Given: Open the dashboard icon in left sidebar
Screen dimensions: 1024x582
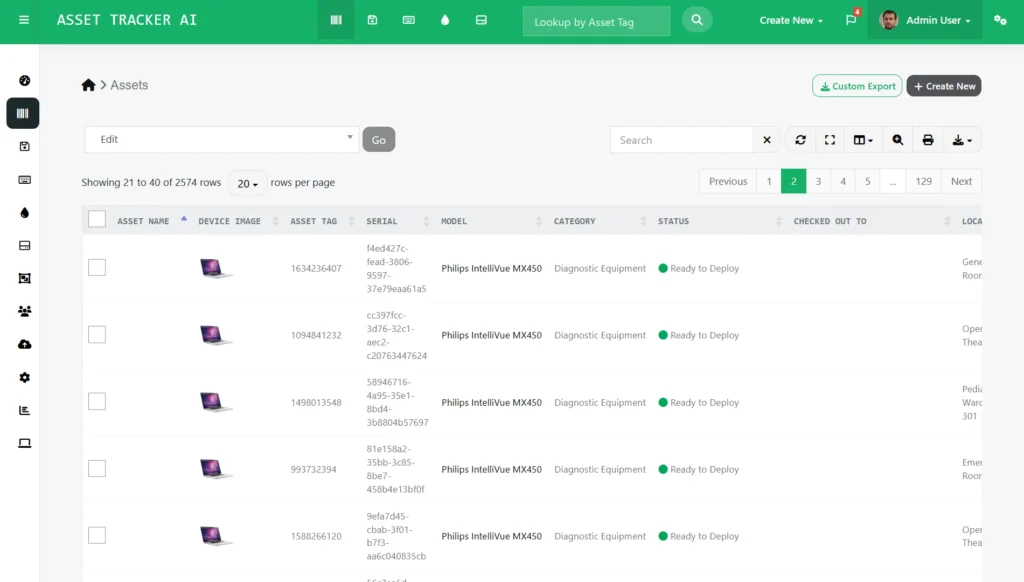Looking at the screenshot, I should (x=24, y=81).
